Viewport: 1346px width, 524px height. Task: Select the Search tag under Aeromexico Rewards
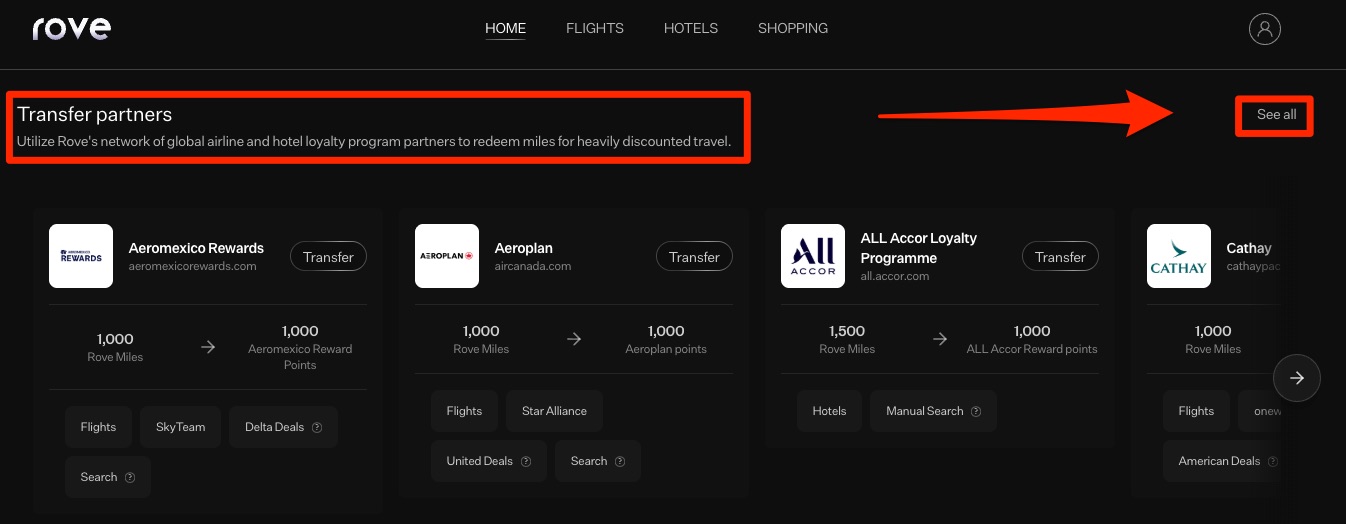pos(107,477)
